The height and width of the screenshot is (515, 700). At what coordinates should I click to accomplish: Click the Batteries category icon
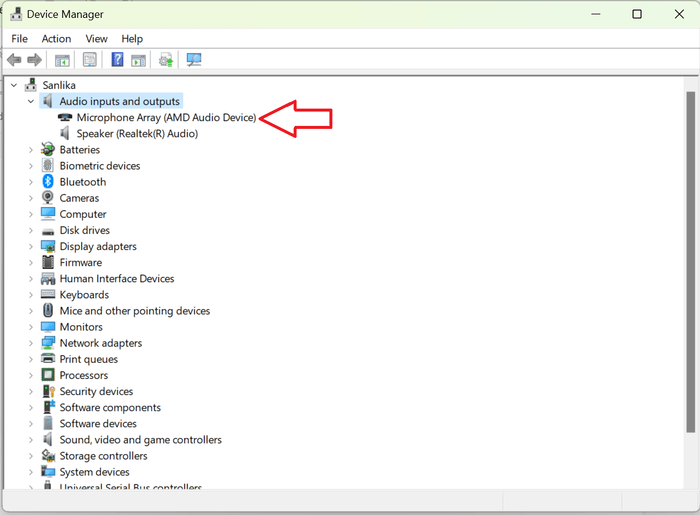(x=48, y=150)
